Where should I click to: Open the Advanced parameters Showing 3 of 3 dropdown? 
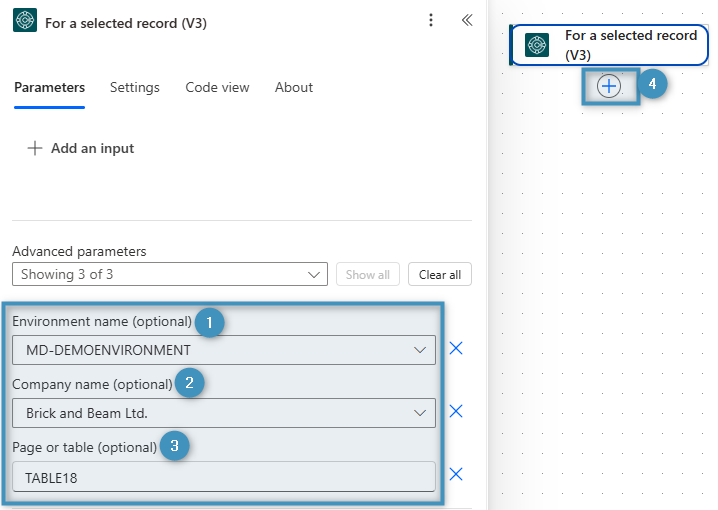(x=170, y=274)
